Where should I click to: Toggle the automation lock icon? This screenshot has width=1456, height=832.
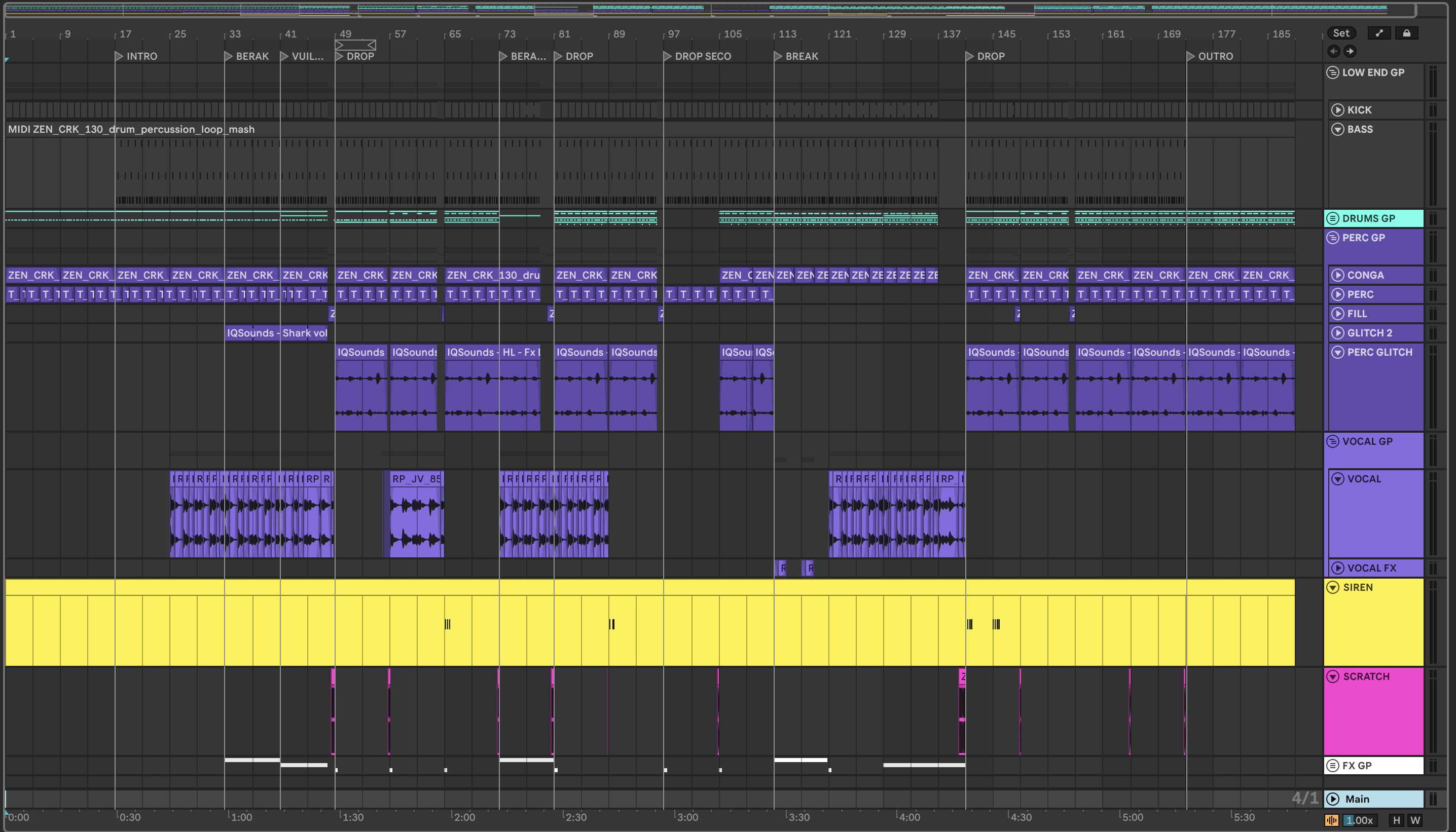pos(1406,33)
